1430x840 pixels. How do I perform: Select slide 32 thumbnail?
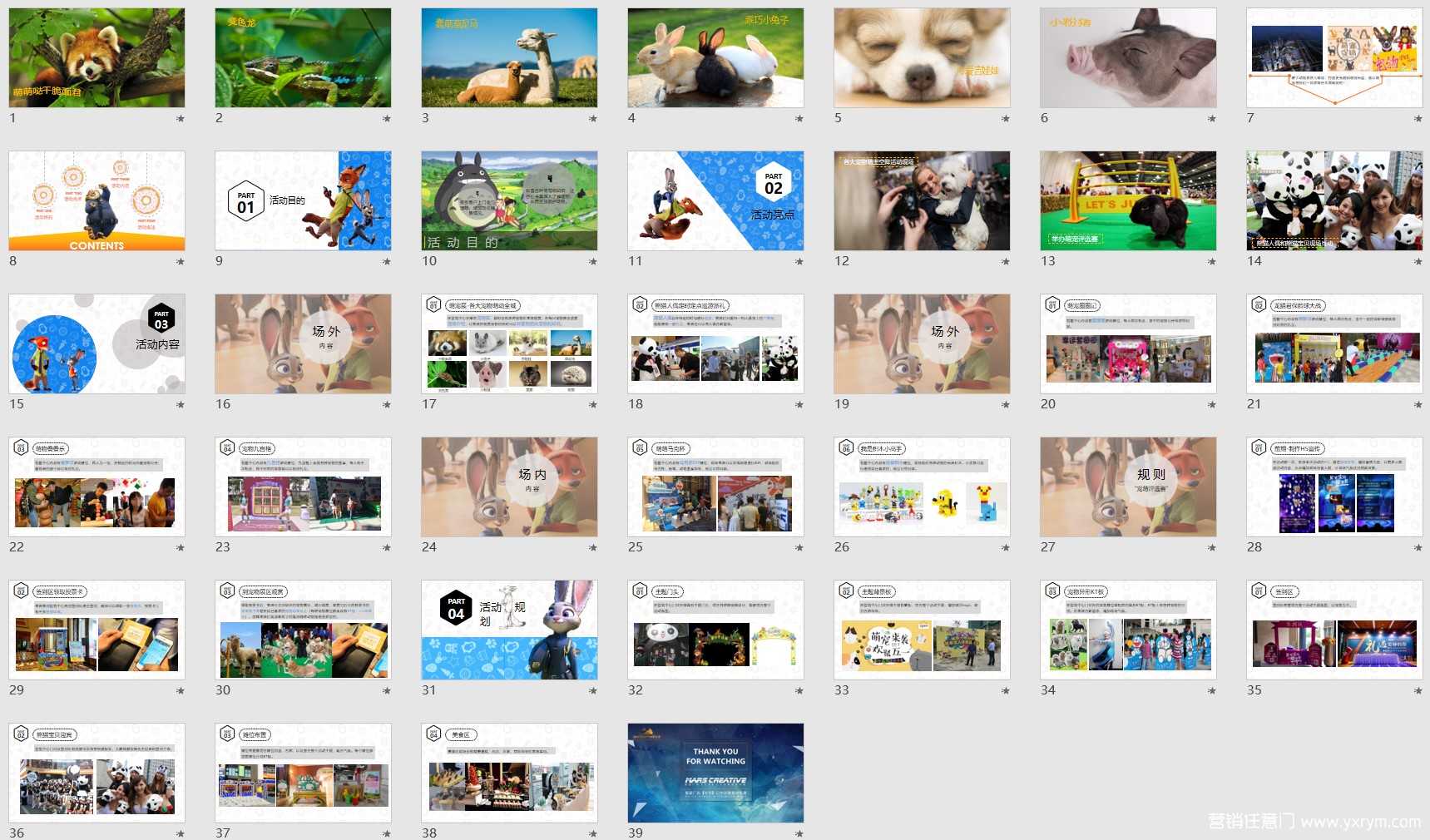715,630
